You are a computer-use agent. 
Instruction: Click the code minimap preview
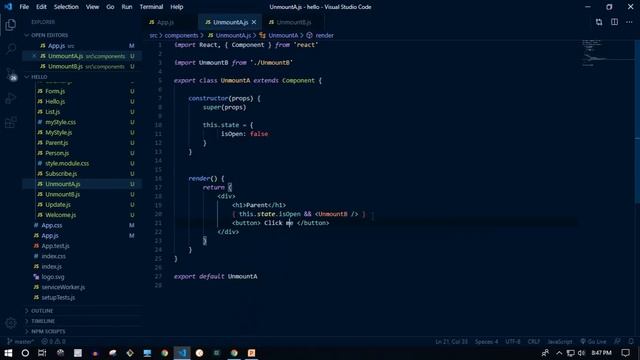tap(607, 53)
